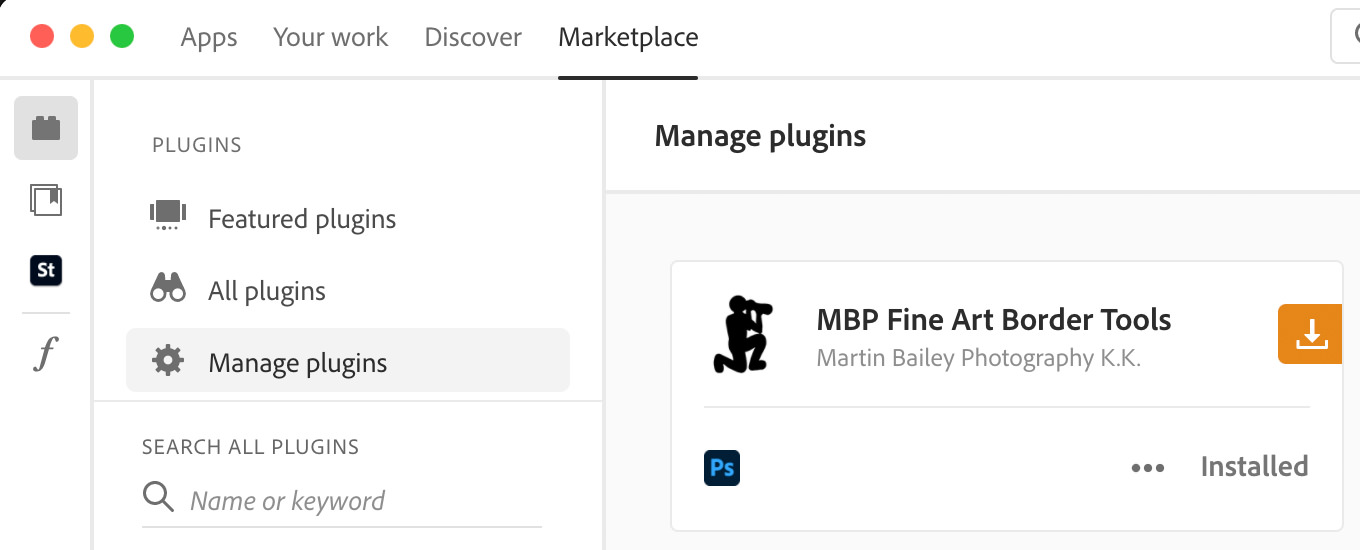The image size is (1360, 550).
Task: Open the MBP Fine Art Border Tools title
Action: (x=993, y=320)
